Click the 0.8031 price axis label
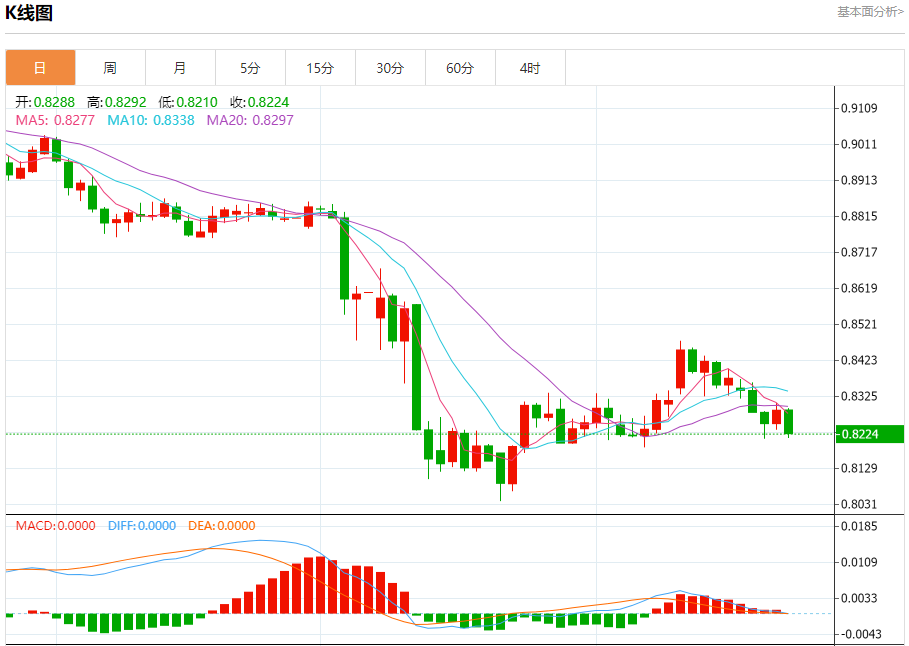 point(859,504)
